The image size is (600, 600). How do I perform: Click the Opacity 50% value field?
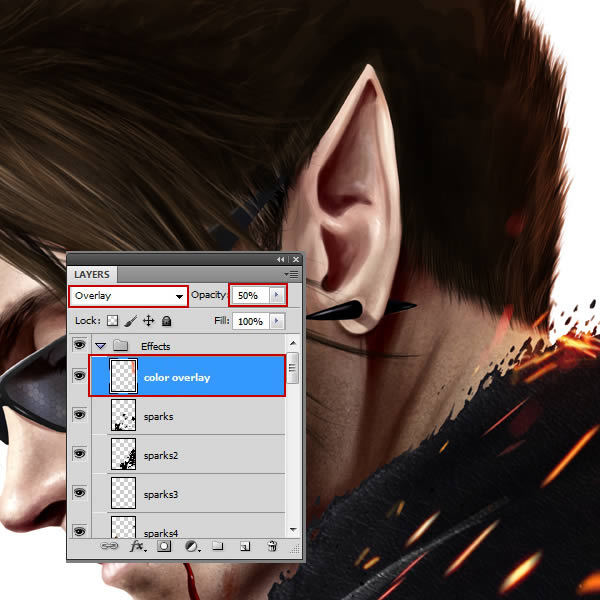[251, 295]
